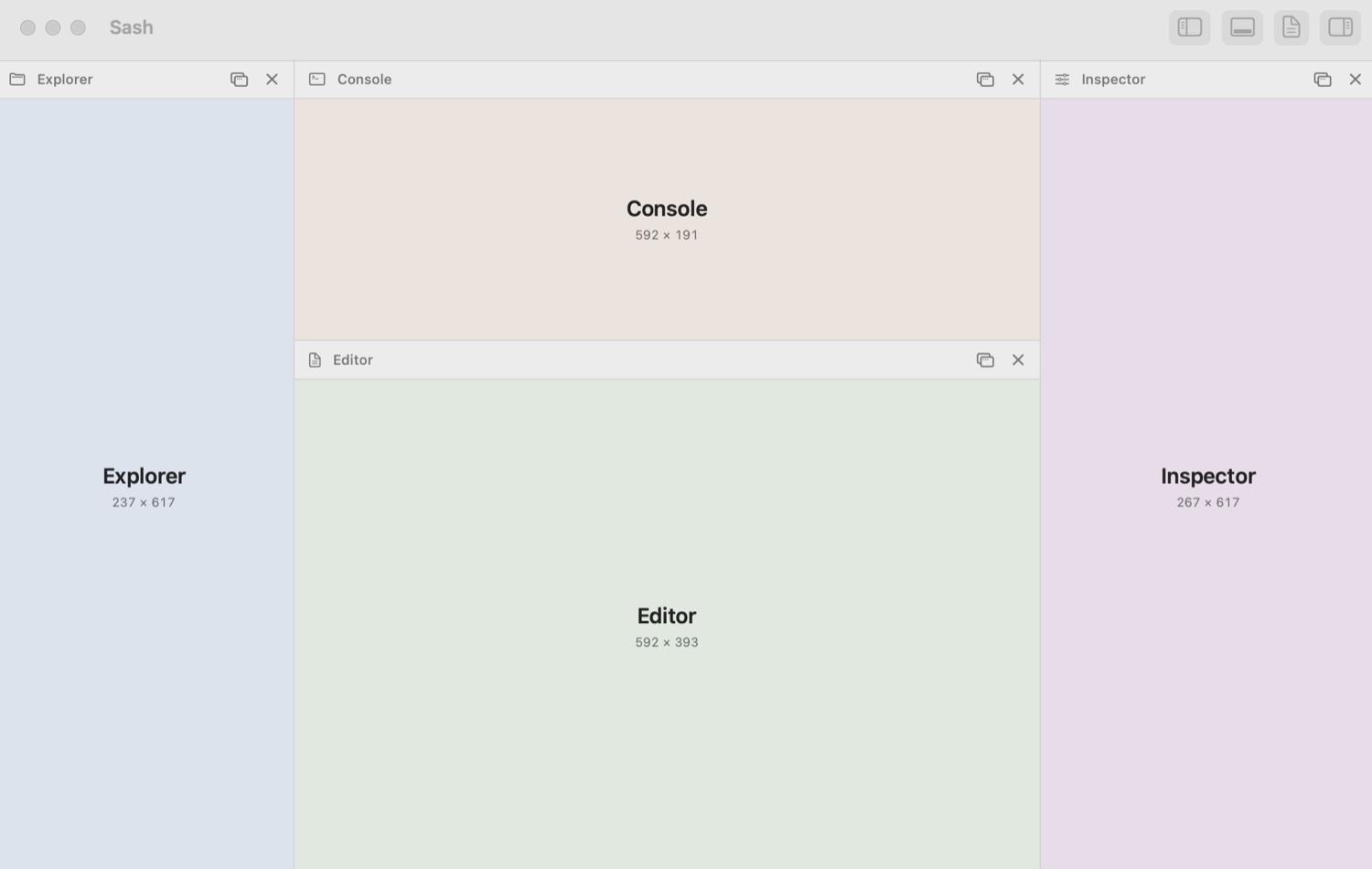Toggle the document panel toolbar button

1291,27
